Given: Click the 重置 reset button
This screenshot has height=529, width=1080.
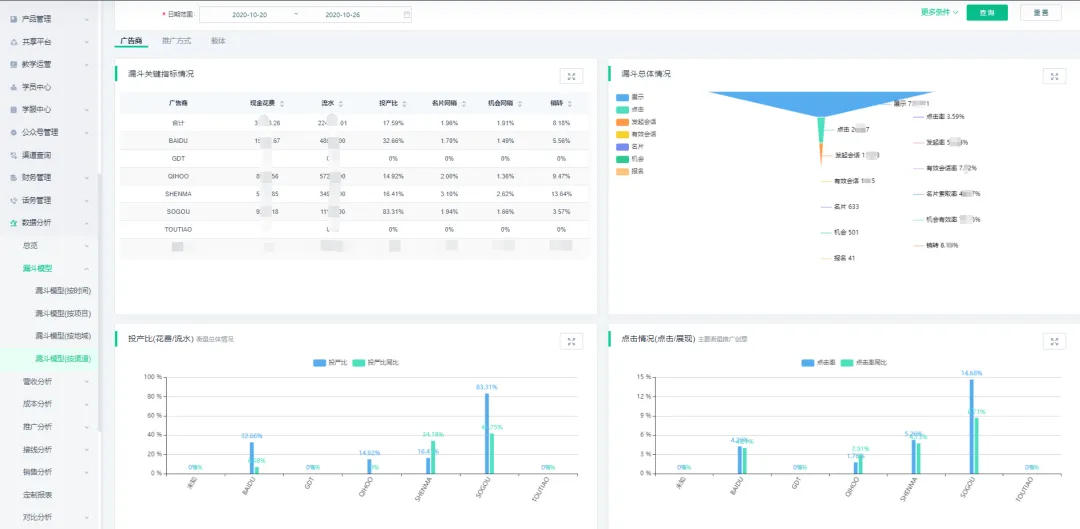Looking at the screenshot, I should point(1041,13).
